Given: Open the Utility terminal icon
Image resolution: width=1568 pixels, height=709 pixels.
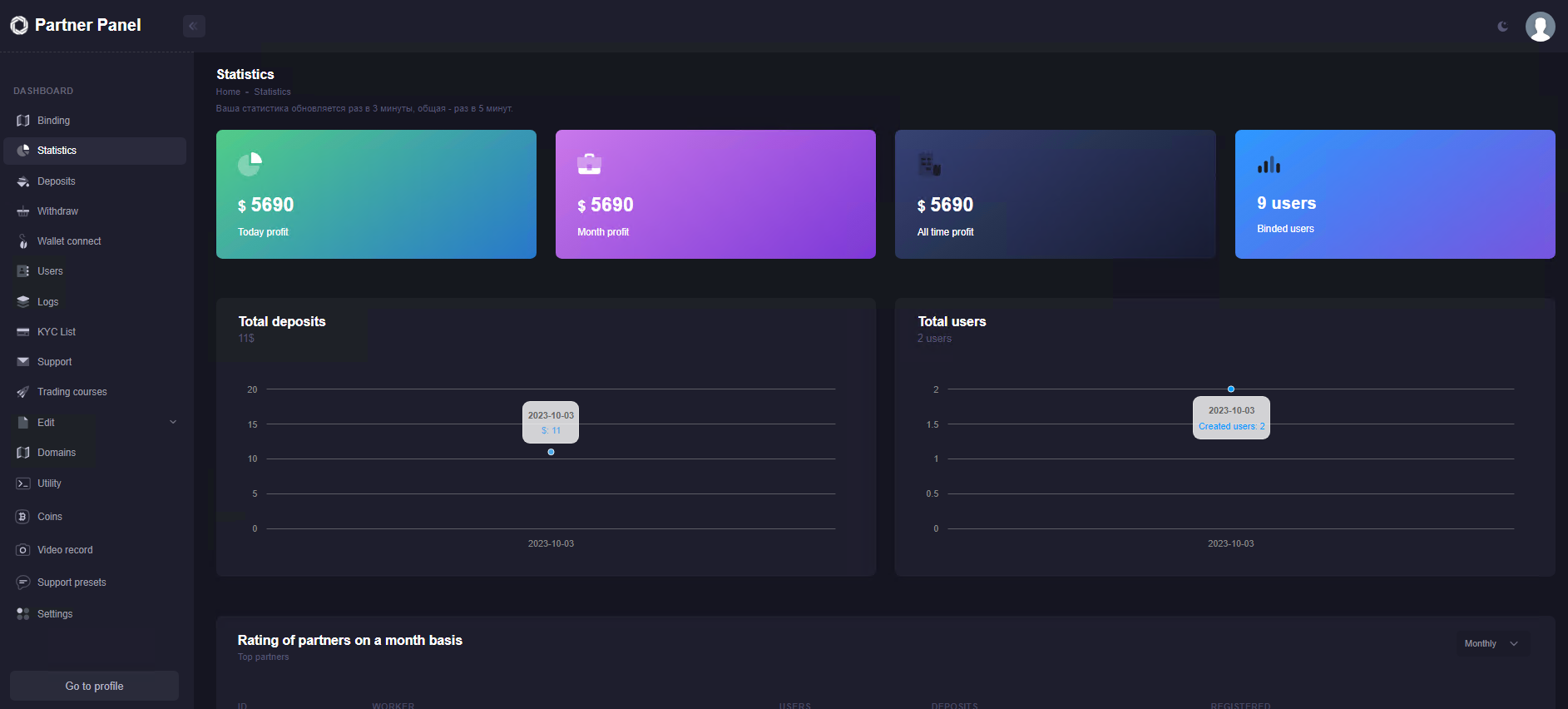Looking at the screenshot, I should (x=23, y=483).
